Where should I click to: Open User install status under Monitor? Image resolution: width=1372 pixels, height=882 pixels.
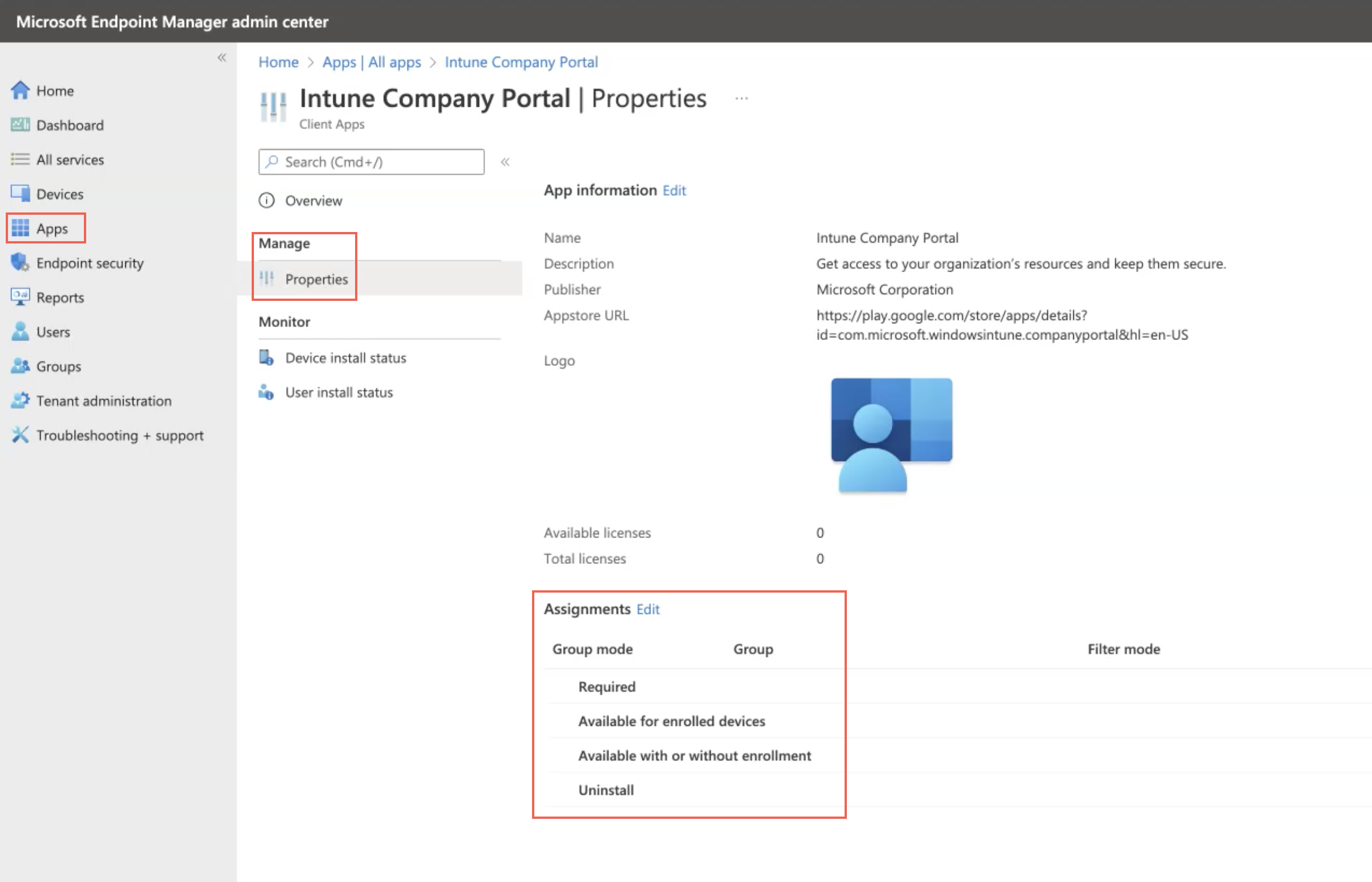339,392
